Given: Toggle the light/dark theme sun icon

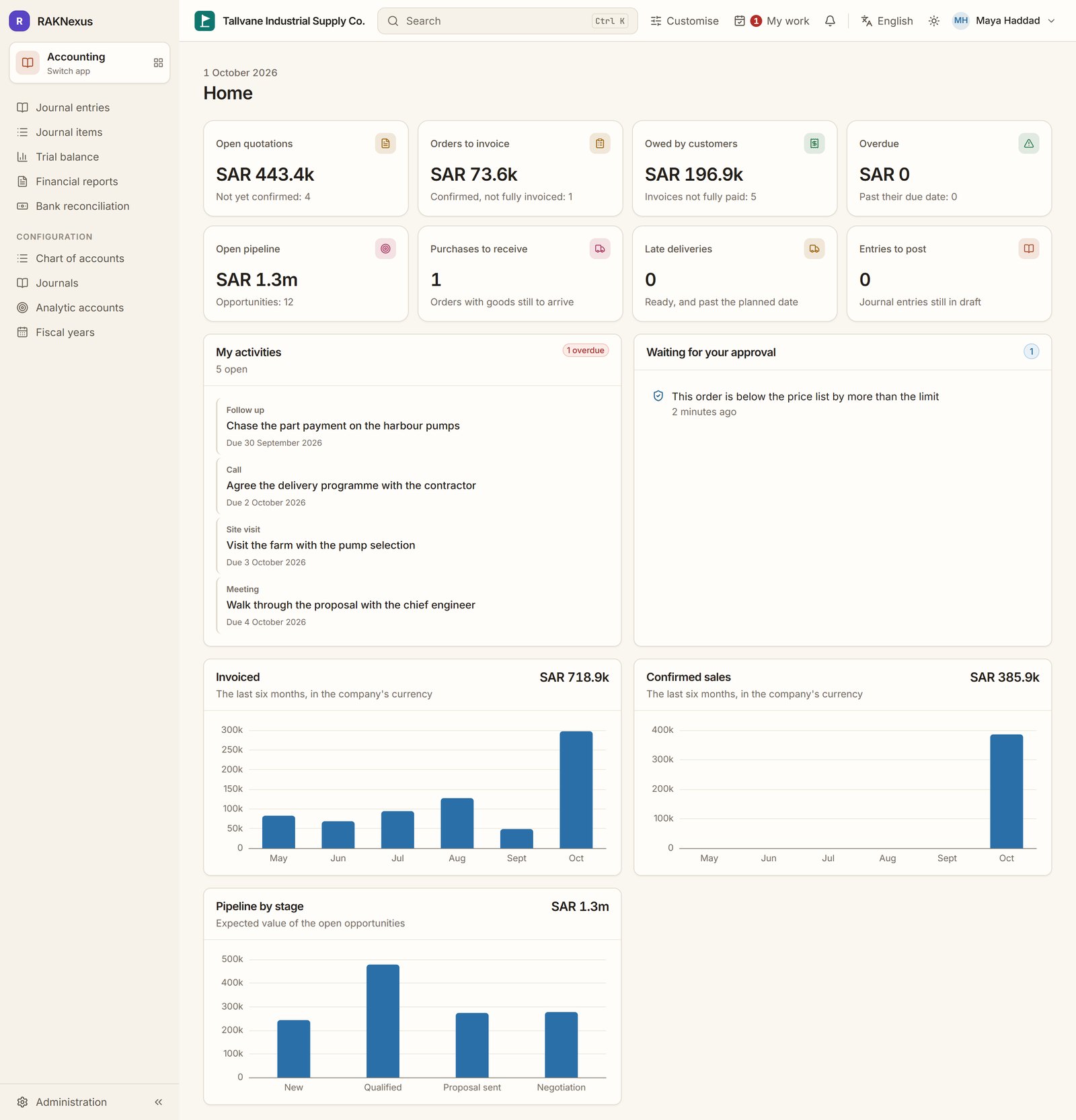Looking at the screenshot, I should click(933, 21).
